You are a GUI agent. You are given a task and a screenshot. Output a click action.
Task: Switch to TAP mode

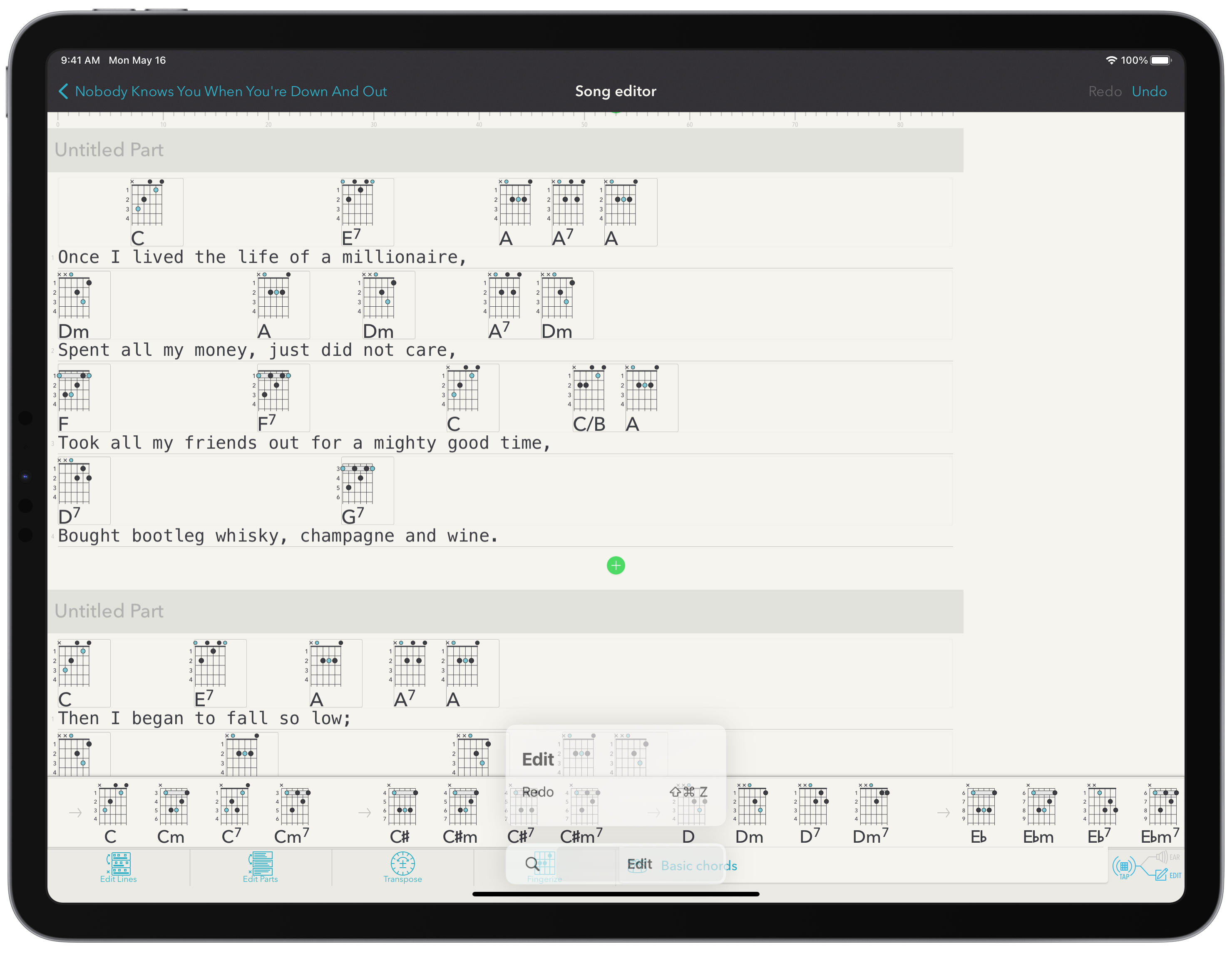[x=1124, y=868]
